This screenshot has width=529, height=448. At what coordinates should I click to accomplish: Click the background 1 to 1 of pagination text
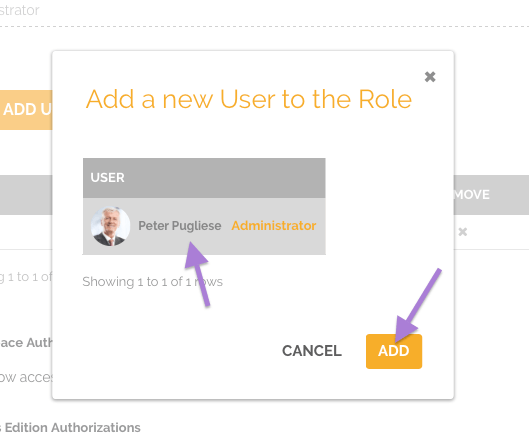click(x=26, y=277)
